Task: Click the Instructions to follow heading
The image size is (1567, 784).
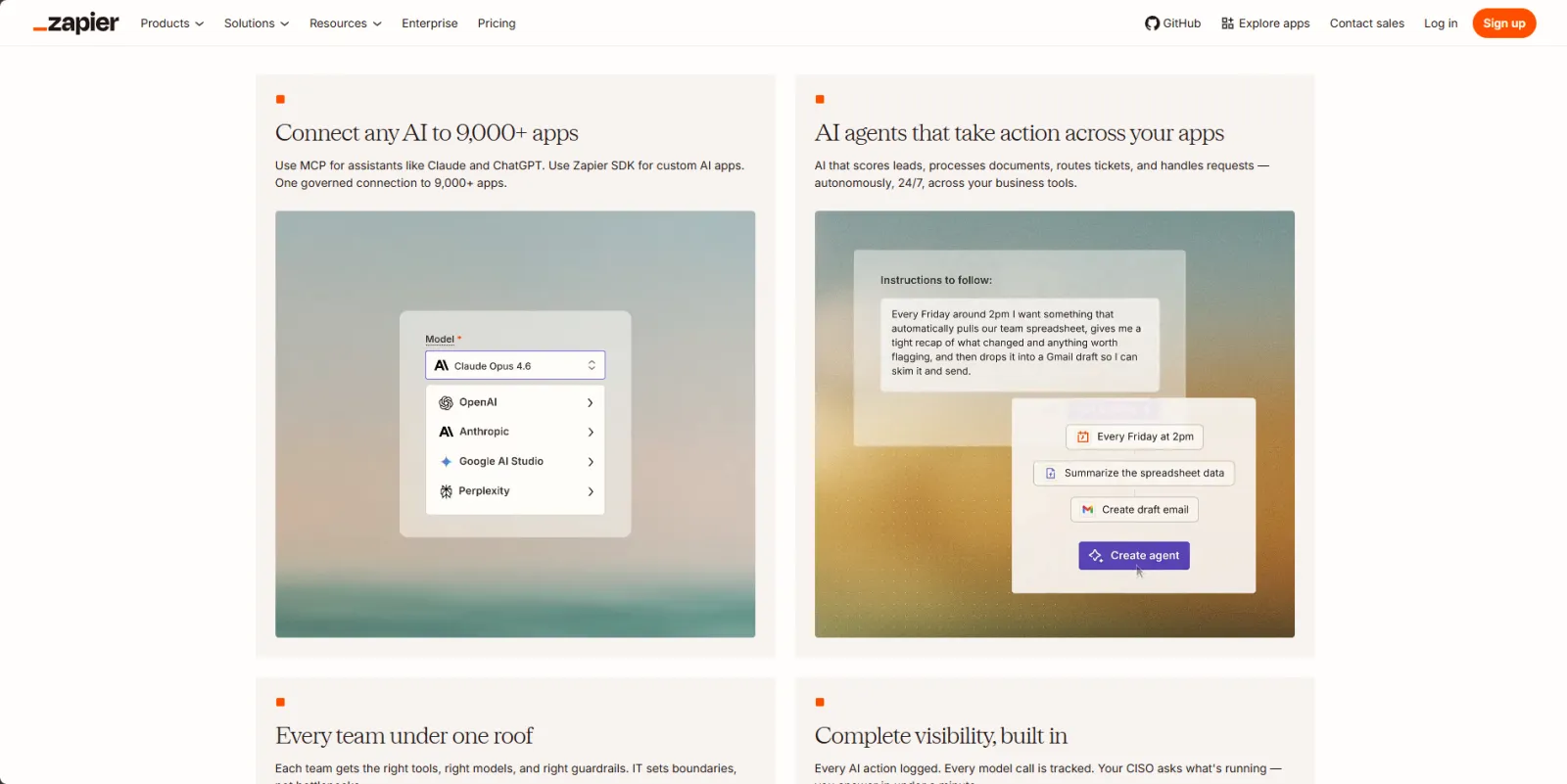Action: click(936, 280)
